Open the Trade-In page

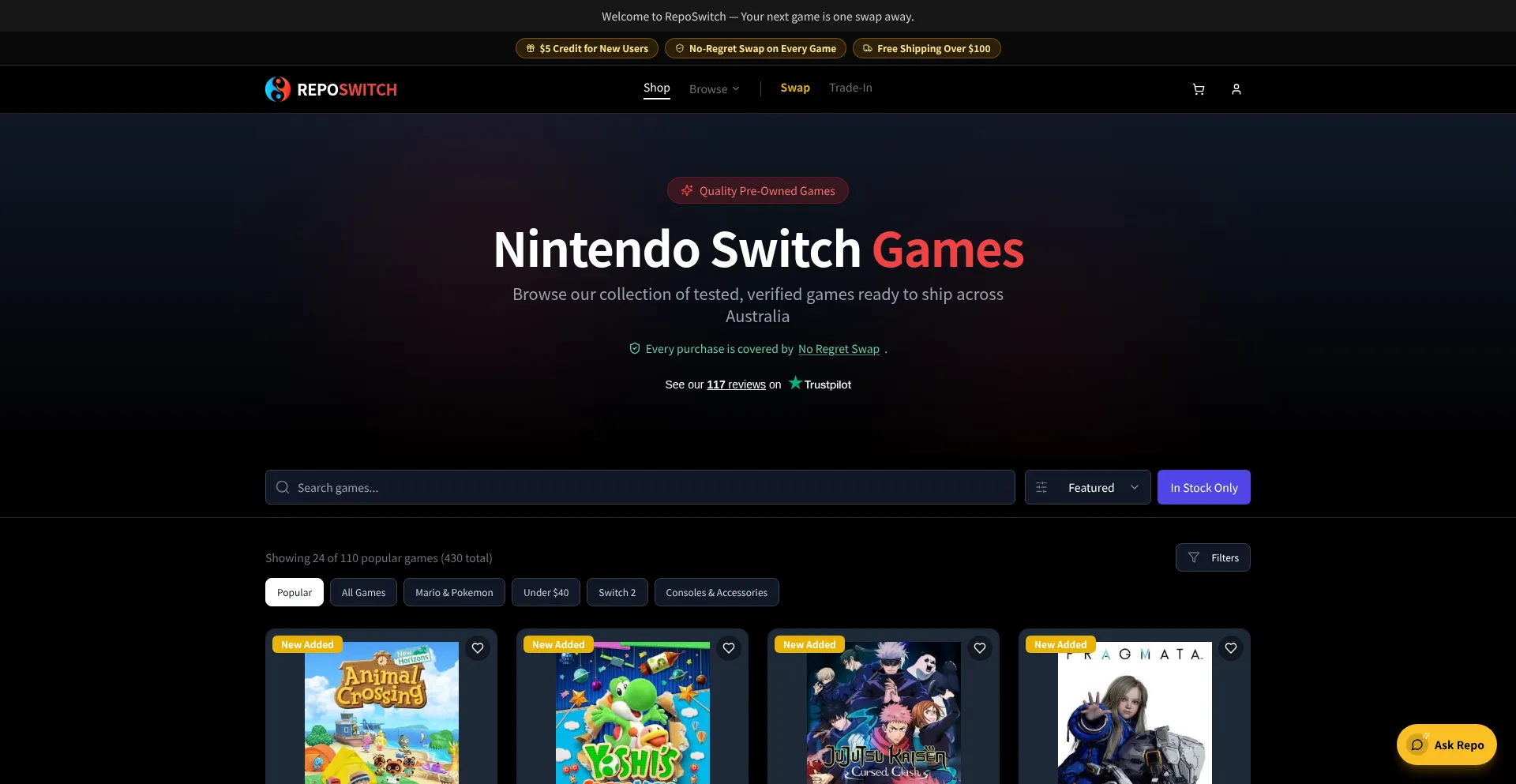coord(850,88)
